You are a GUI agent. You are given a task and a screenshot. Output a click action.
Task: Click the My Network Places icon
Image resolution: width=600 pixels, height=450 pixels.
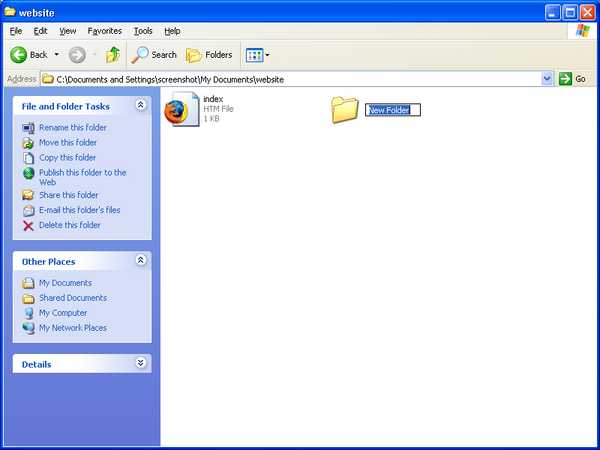pyautogui.click(x=28, y=328)
